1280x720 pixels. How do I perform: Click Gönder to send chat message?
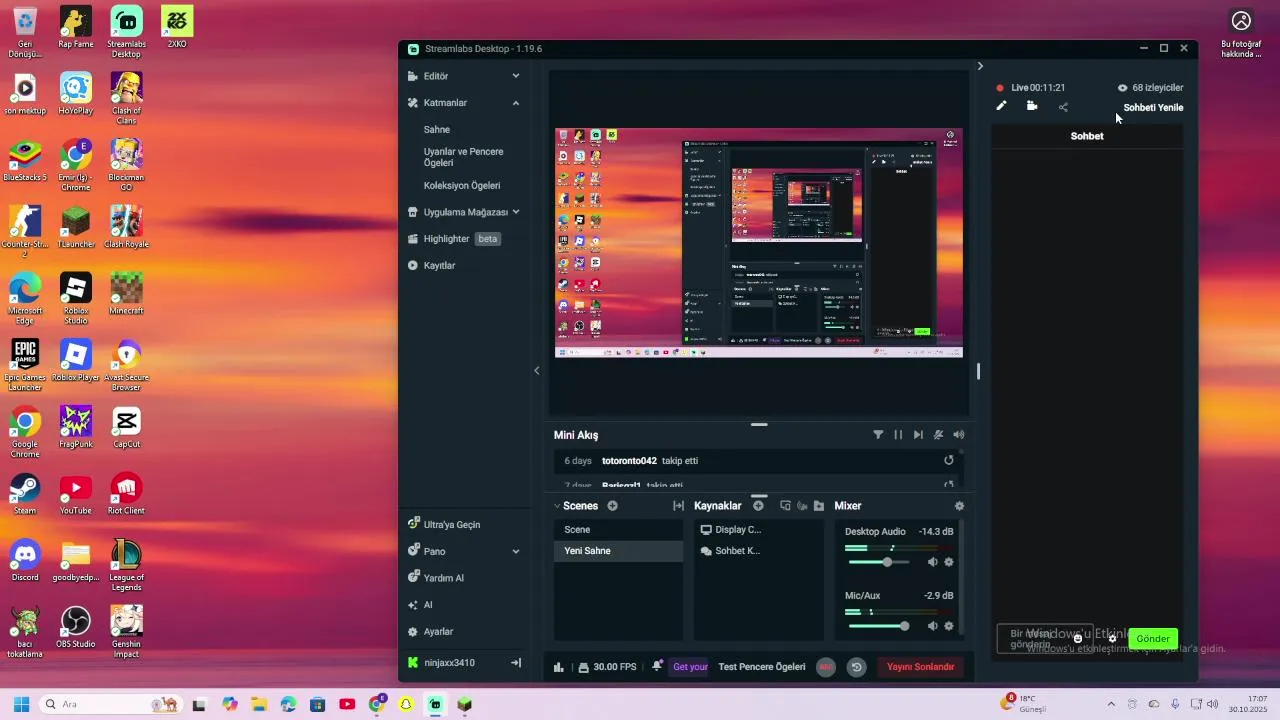pos(1153,638)
